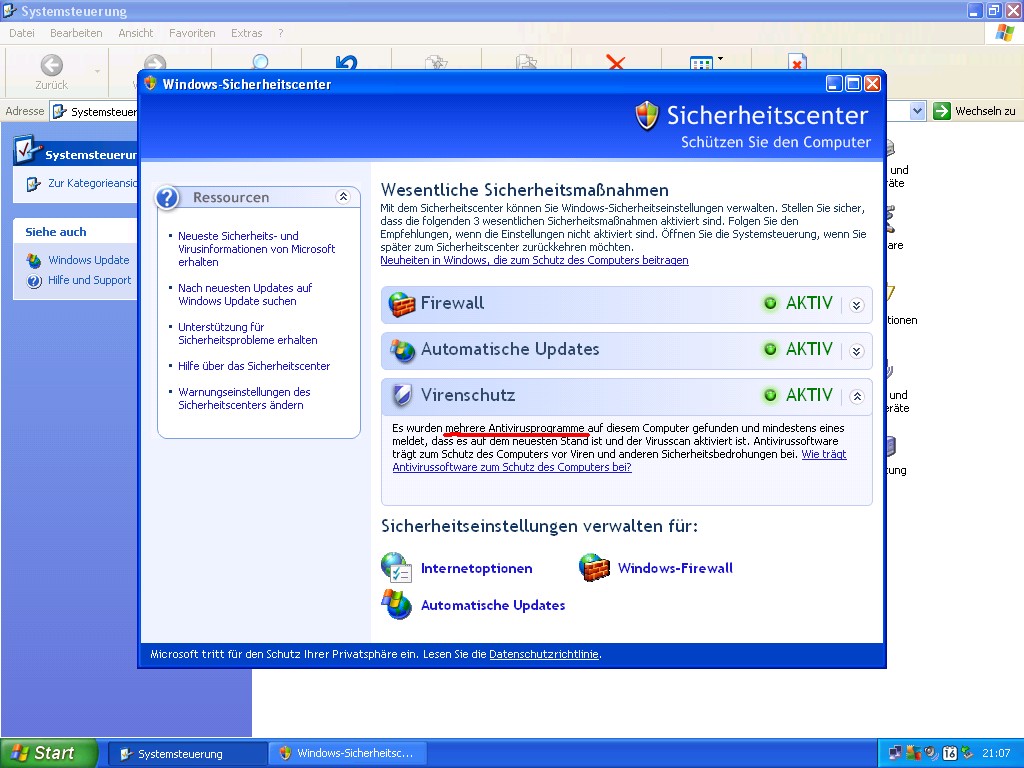Screen dimensions: 1024x768
Task: Click the Search magnifier icon in Systemsteuerung toolbar
Action: [260, 63]
